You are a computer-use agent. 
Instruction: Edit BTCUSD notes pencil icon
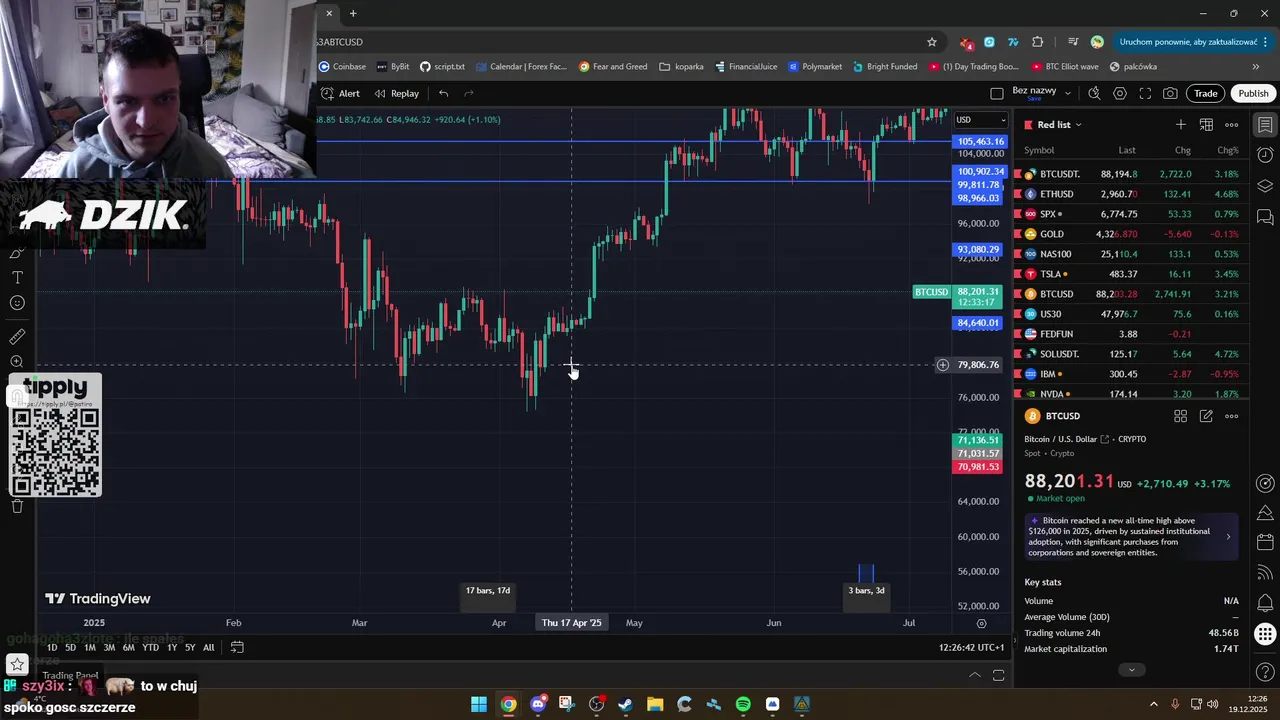(x=1206, y=416)
